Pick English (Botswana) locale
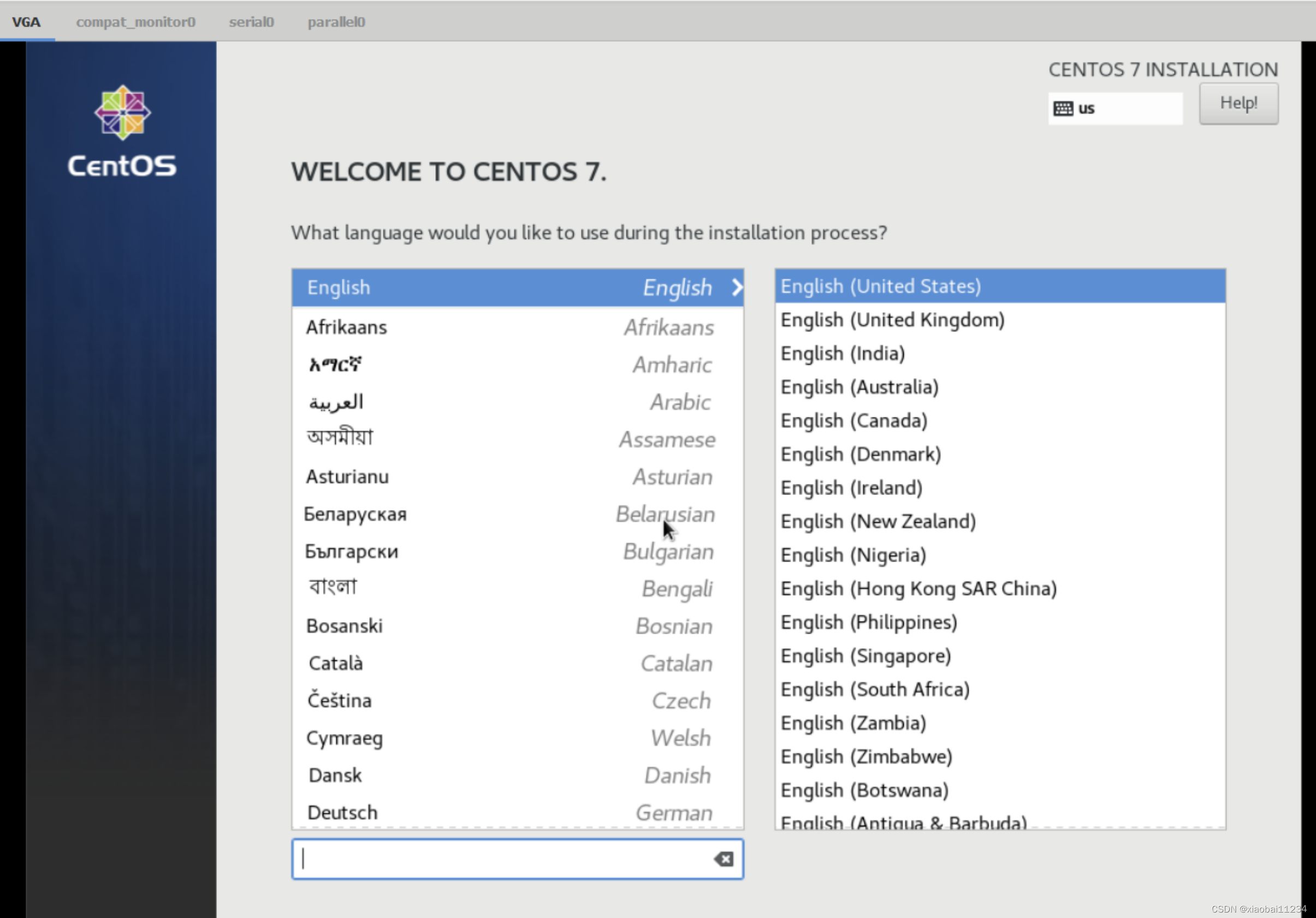The height and width of the screenshot is (918, 1316). 1000,790
